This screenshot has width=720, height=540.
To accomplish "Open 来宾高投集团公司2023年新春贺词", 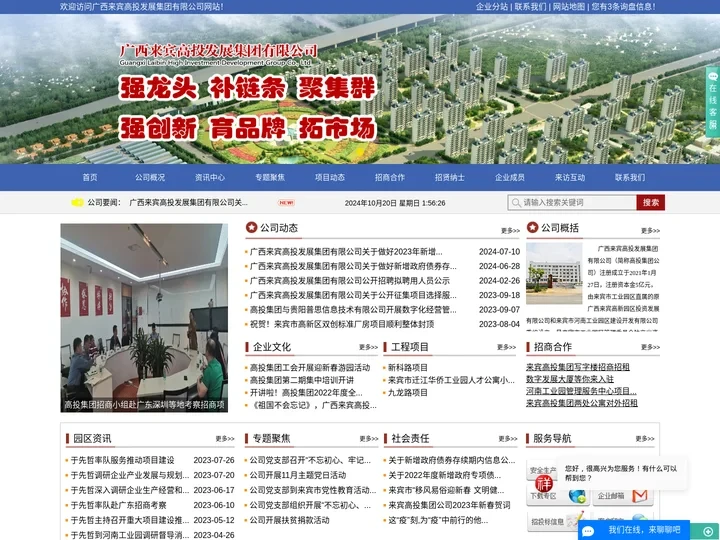I will (x=449, y=505).
